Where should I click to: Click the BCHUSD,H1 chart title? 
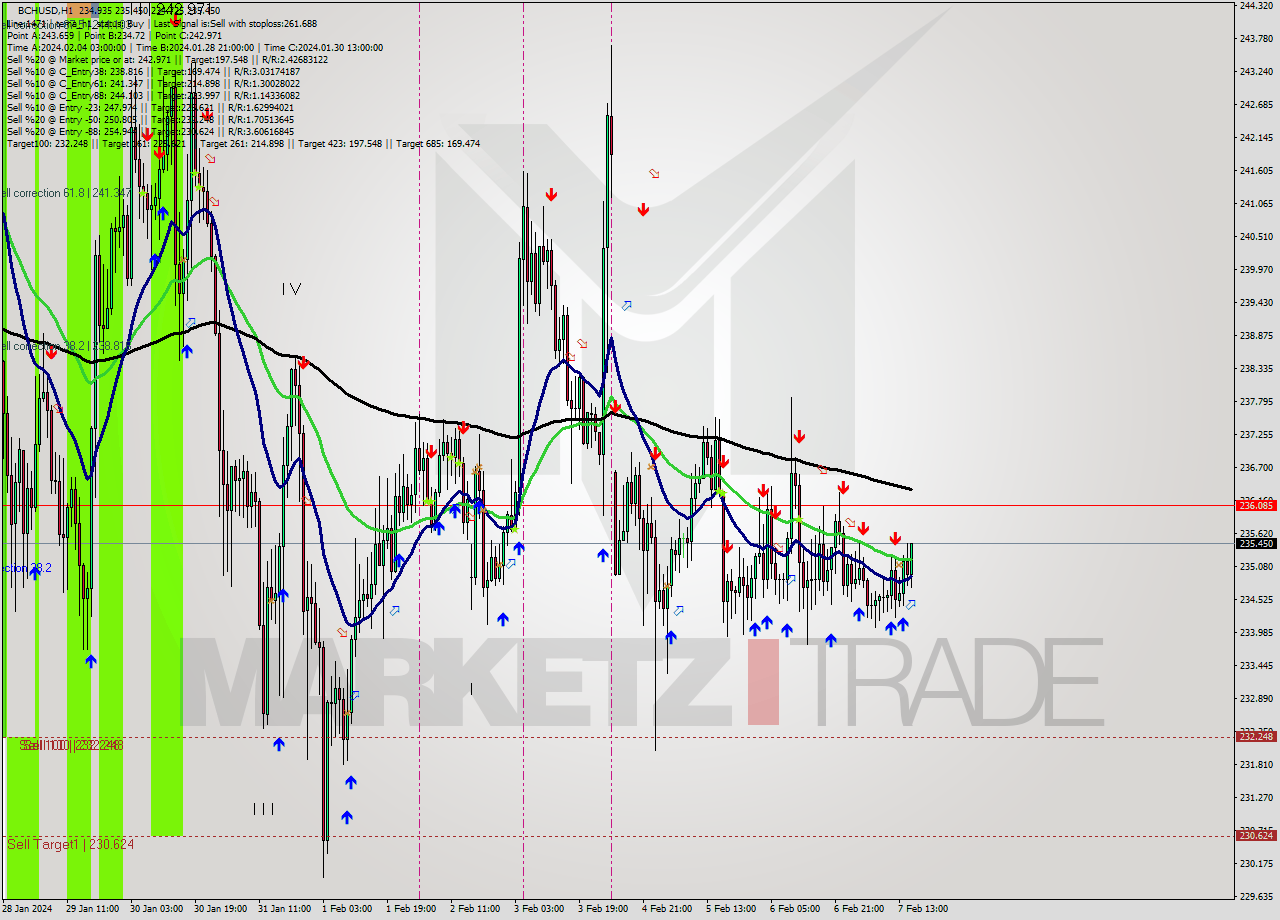pos(45,11)
